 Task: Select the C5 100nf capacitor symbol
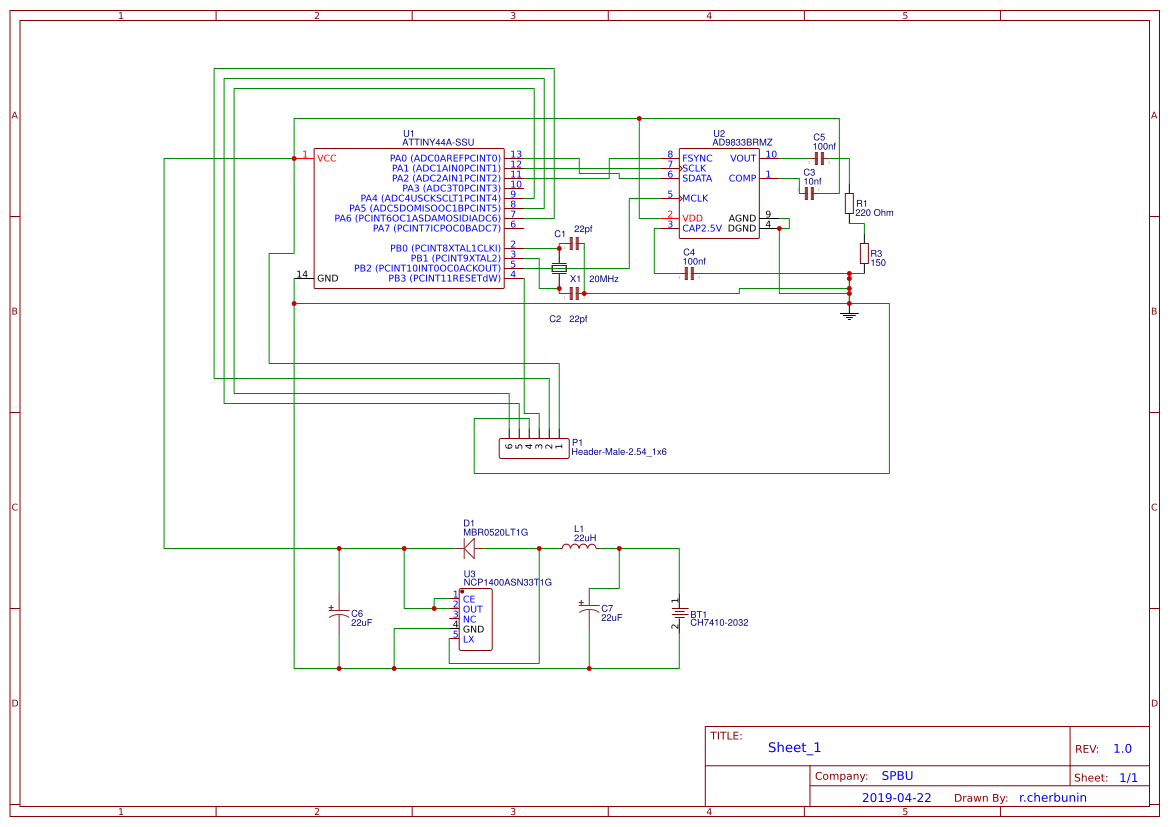[819, 158]
